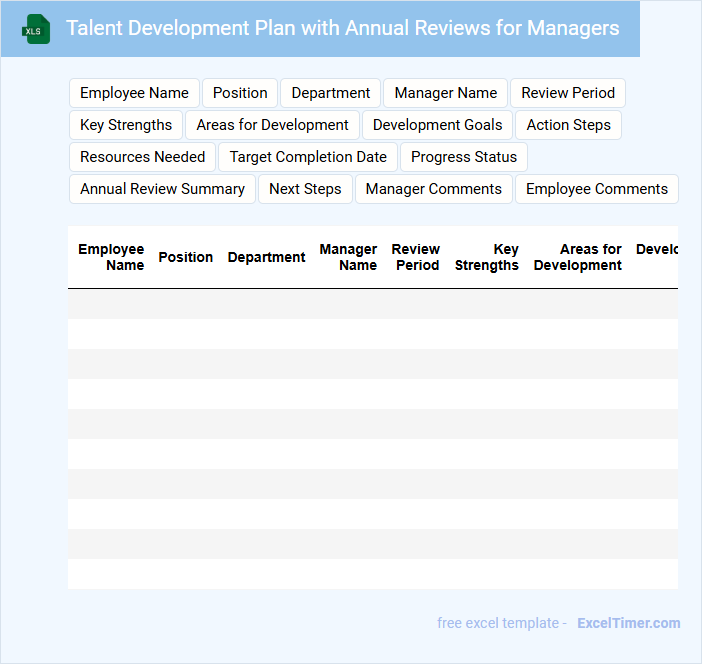
Task: Open the ExcelTimer.com link
Action: (628, 623)
